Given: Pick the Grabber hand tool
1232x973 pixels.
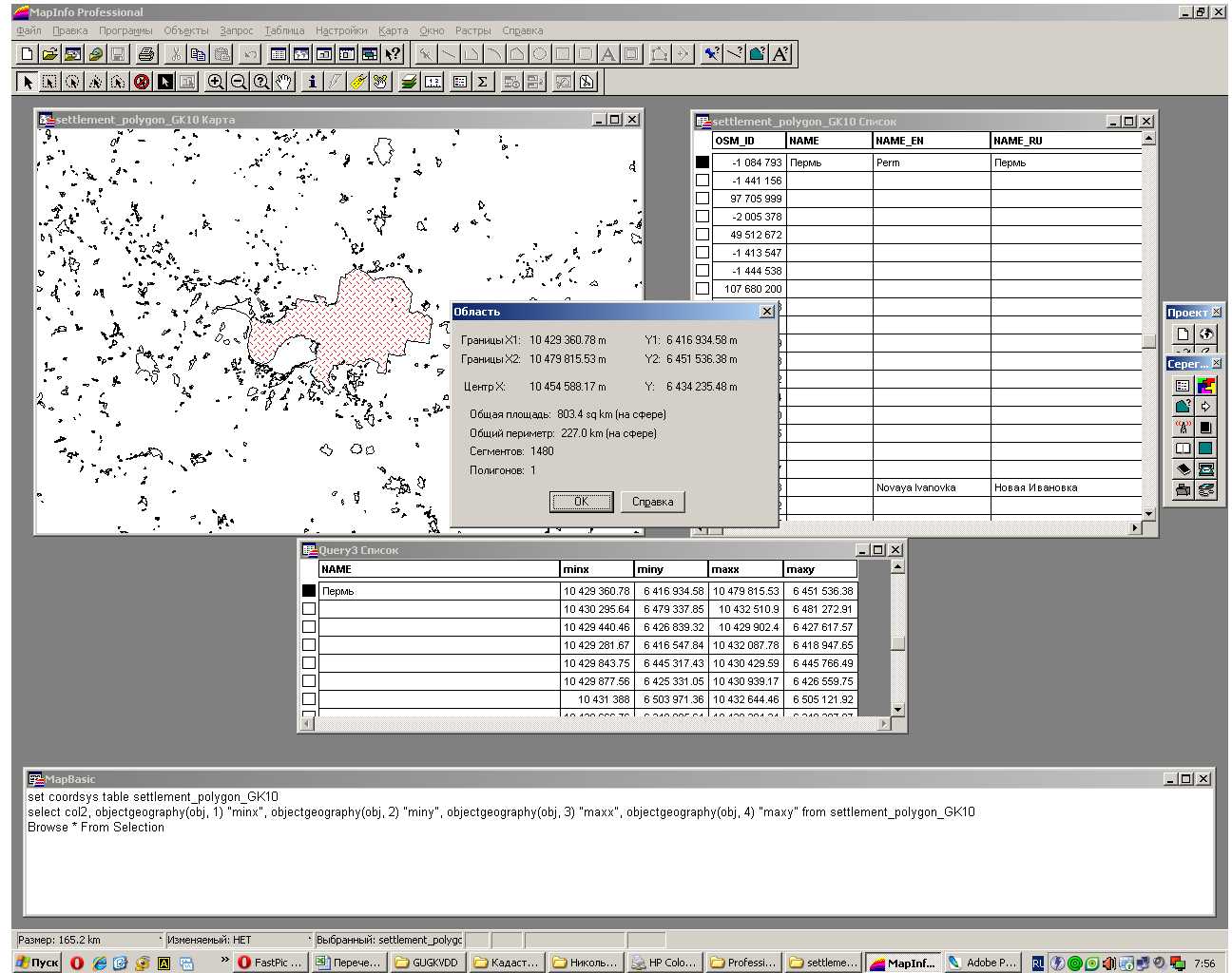Looking at the screenshot, I should click(284, 82).
